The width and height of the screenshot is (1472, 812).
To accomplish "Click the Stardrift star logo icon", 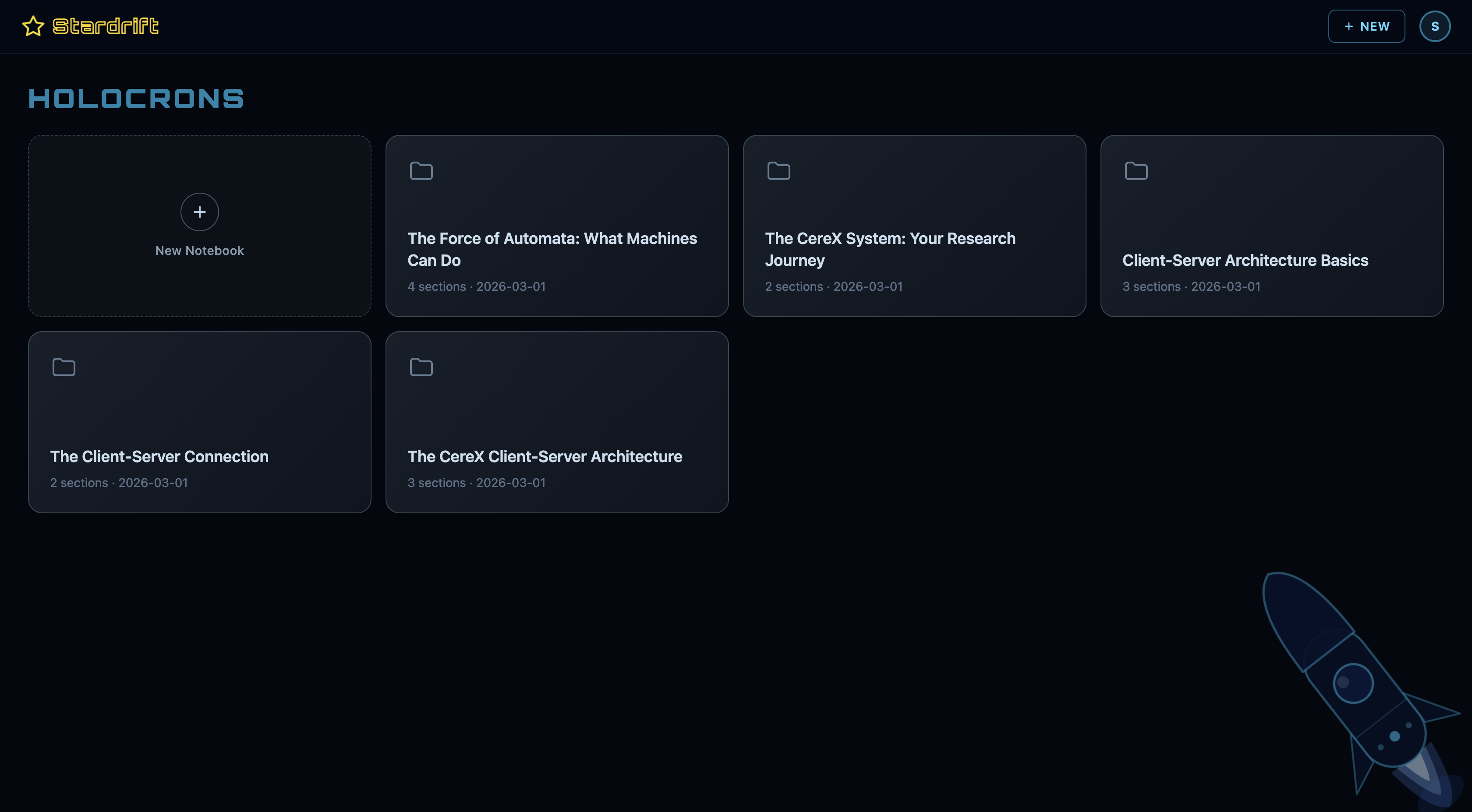I will click(33, 26).
